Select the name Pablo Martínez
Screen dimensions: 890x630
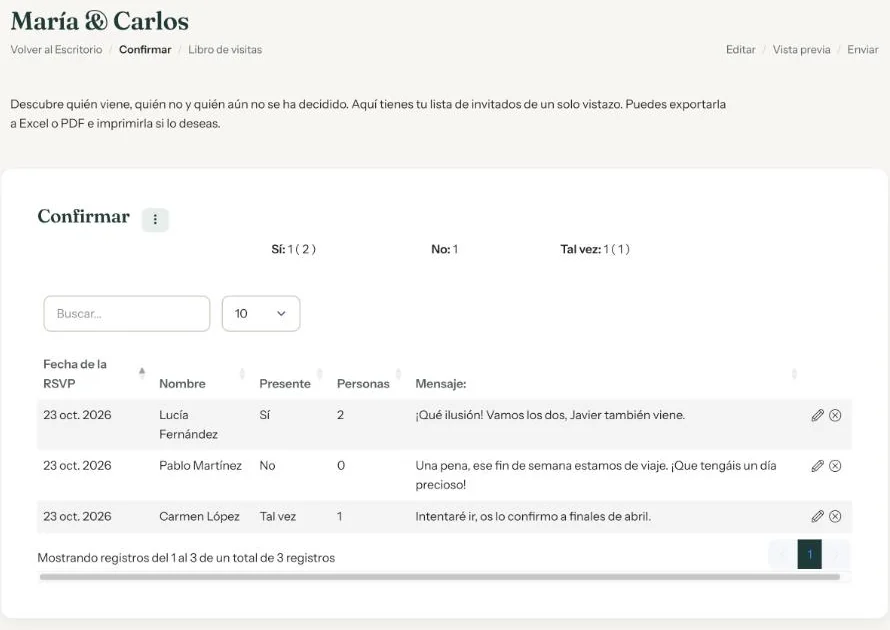point(200,466)
